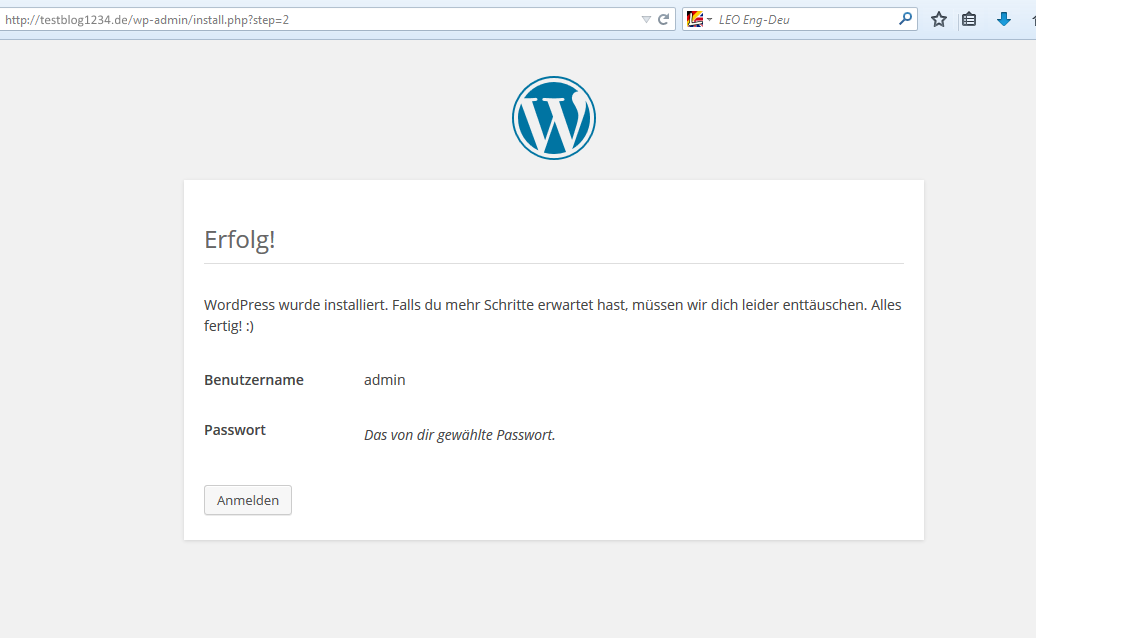Viewport: 1122px width, 638px height.
Task: Click the "WordPress wurde installiert" paragraph
Action: pyautogui.click(x=552, y=315)
